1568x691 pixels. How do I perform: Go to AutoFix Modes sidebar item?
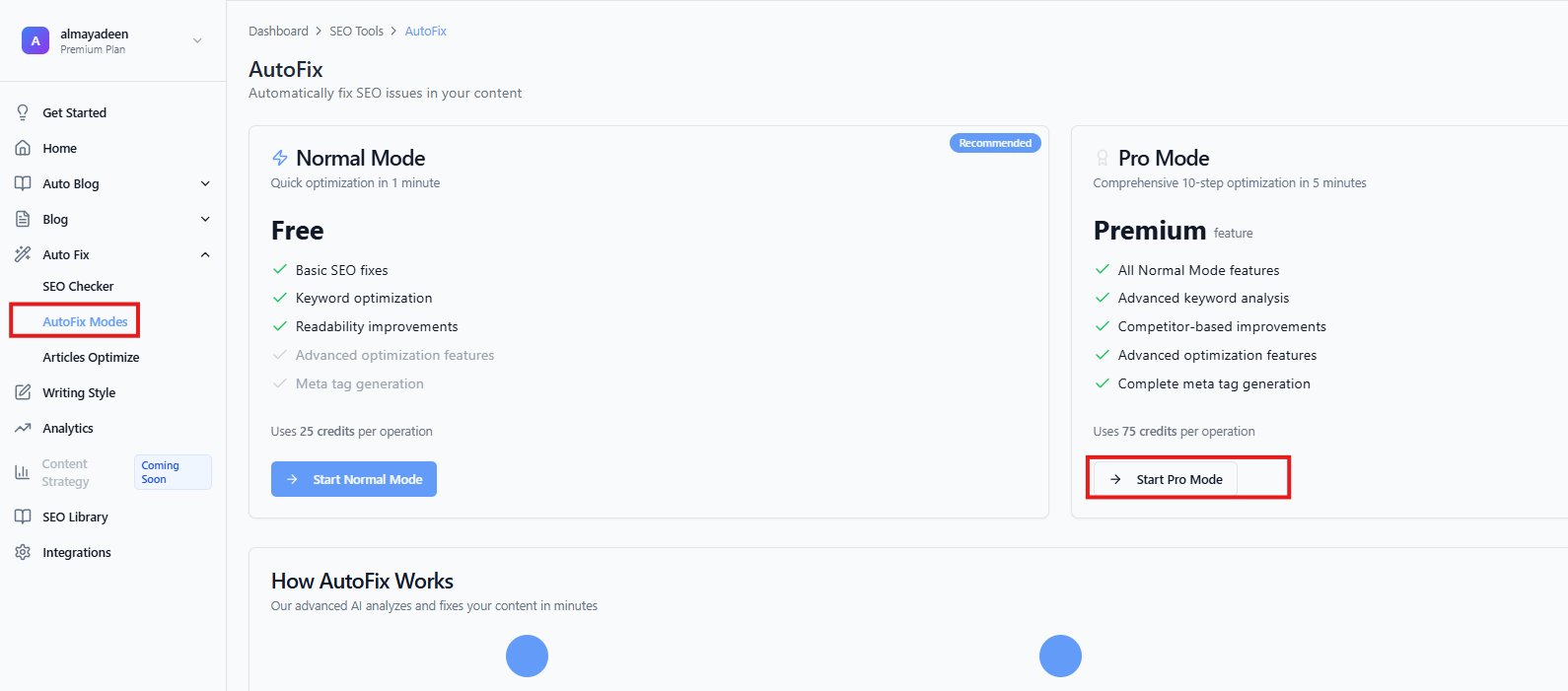(85, 321)
